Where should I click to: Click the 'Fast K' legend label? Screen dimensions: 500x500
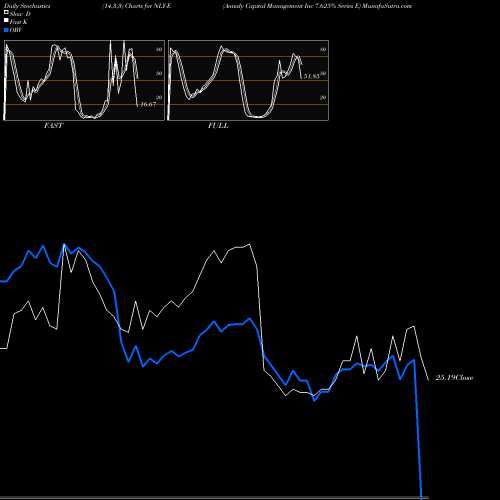(19, 22)
